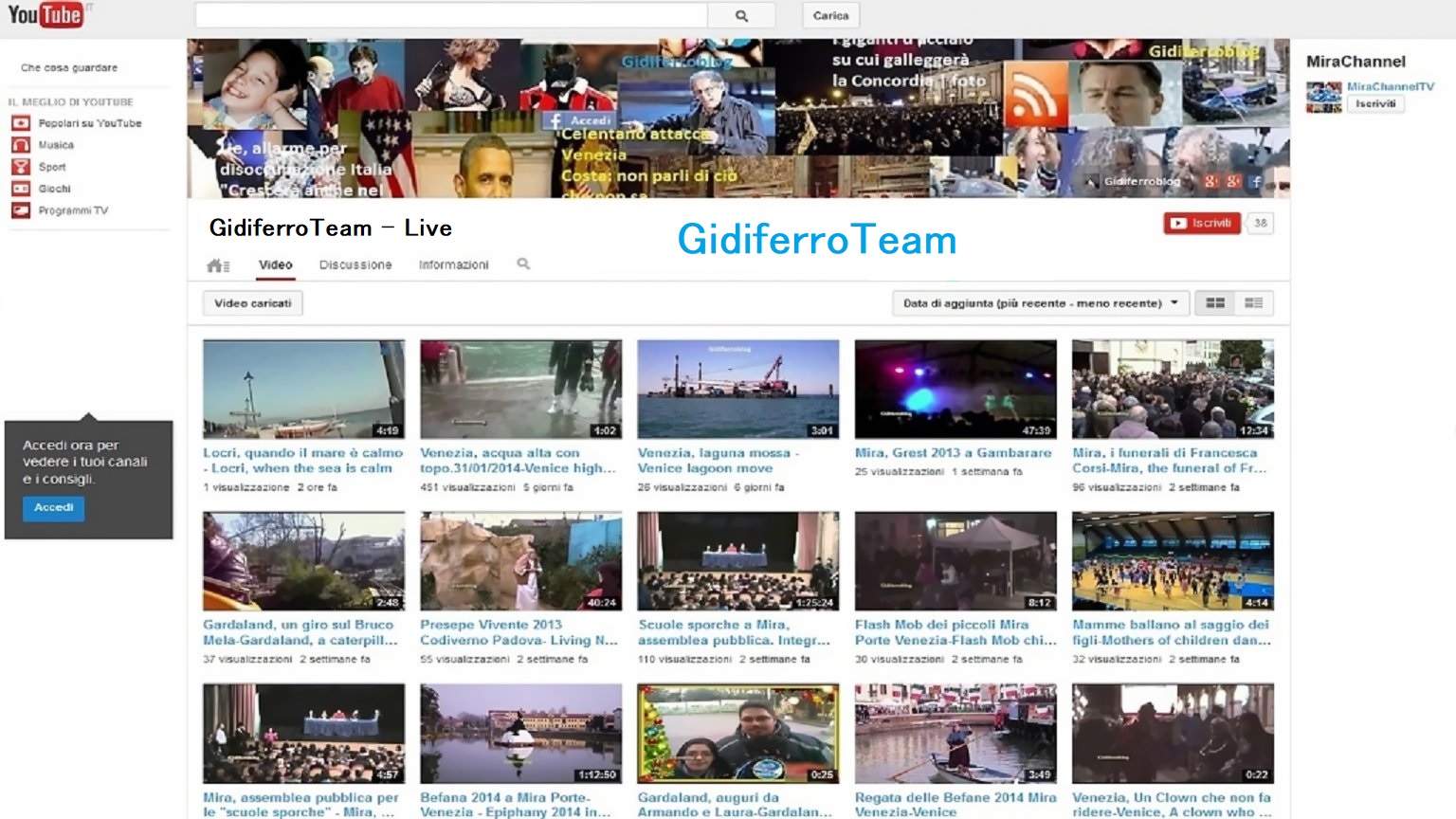Open title Locri, quando il mare è calmo

[x=302, y=461]
